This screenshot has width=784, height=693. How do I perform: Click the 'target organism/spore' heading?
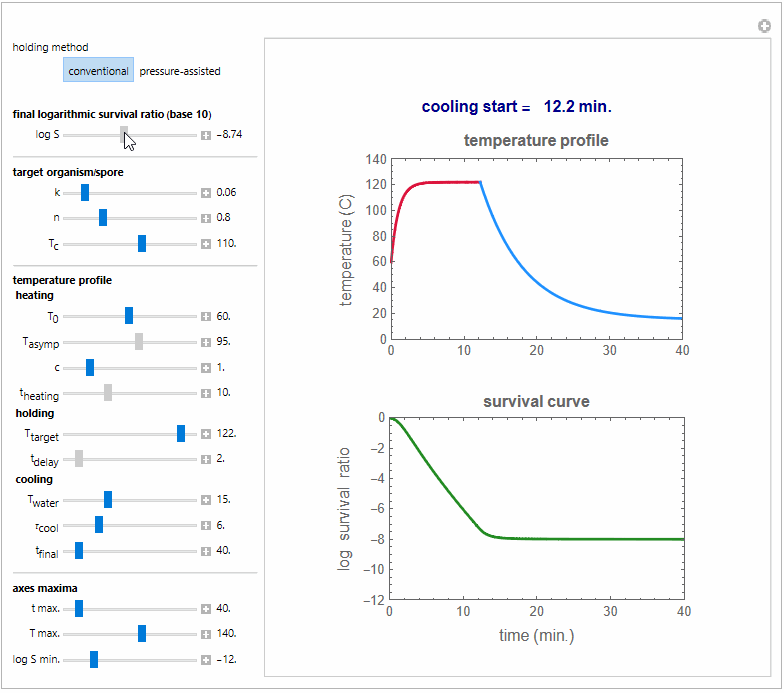[68, 172]
